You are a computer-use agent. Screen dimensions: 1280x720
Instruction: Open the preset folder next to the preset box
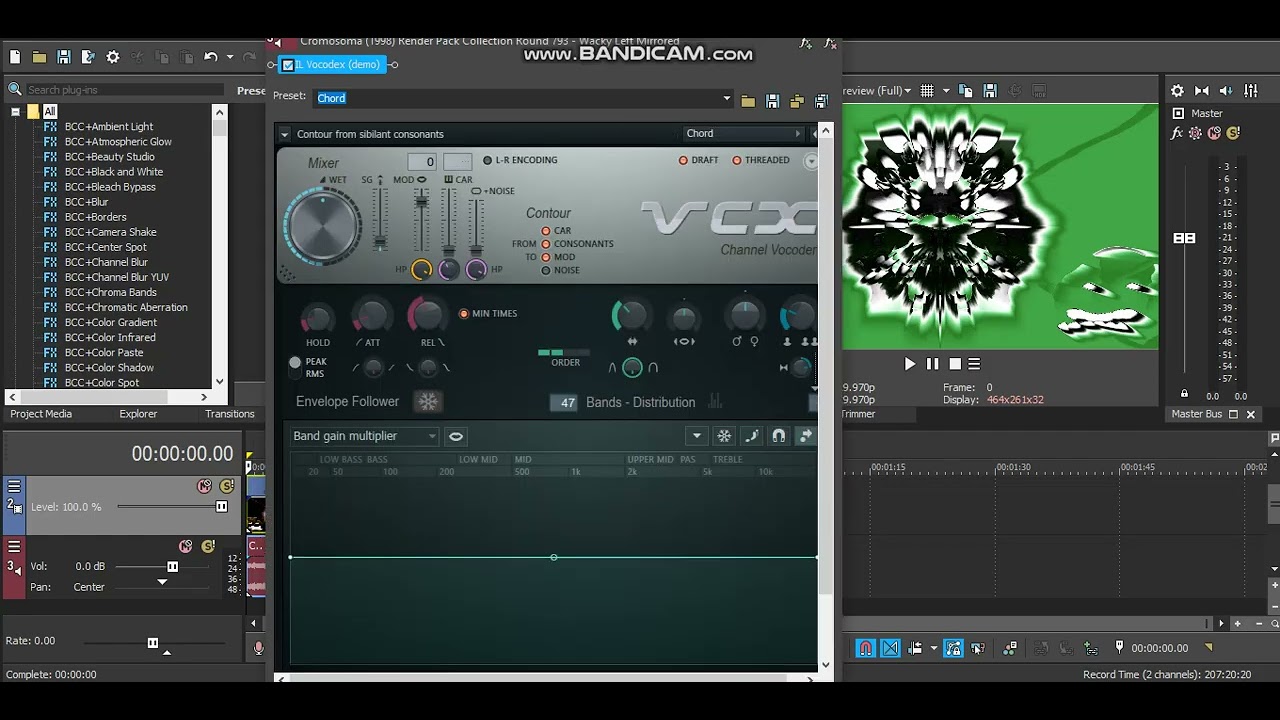748,101
